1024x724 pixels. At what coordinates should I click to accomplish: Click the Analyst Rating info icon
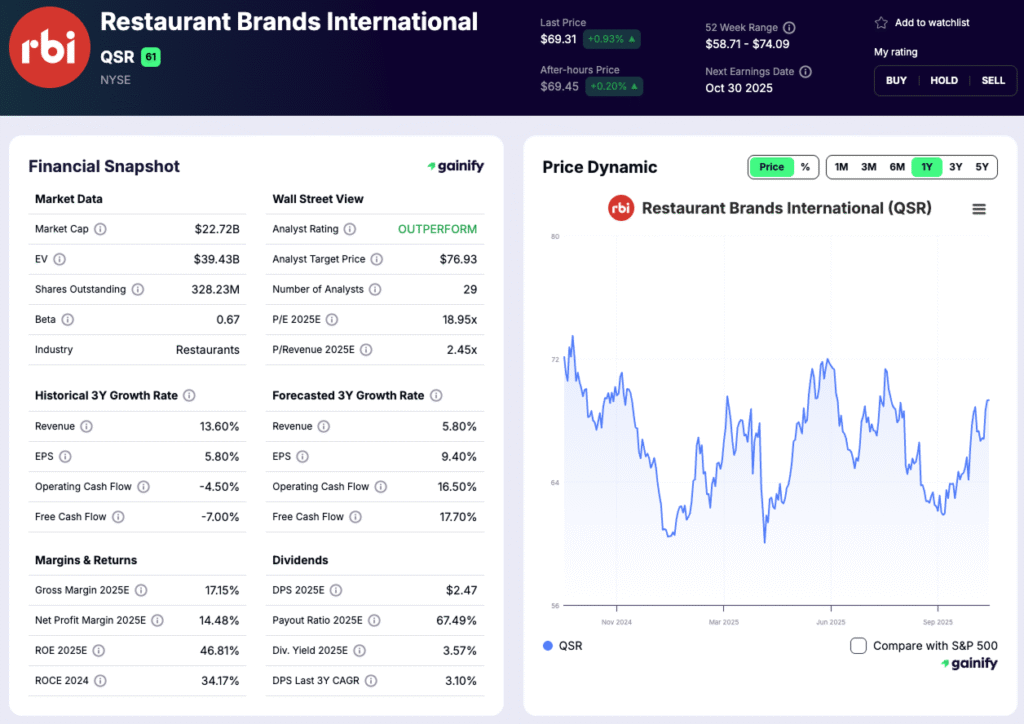[350, 229]
